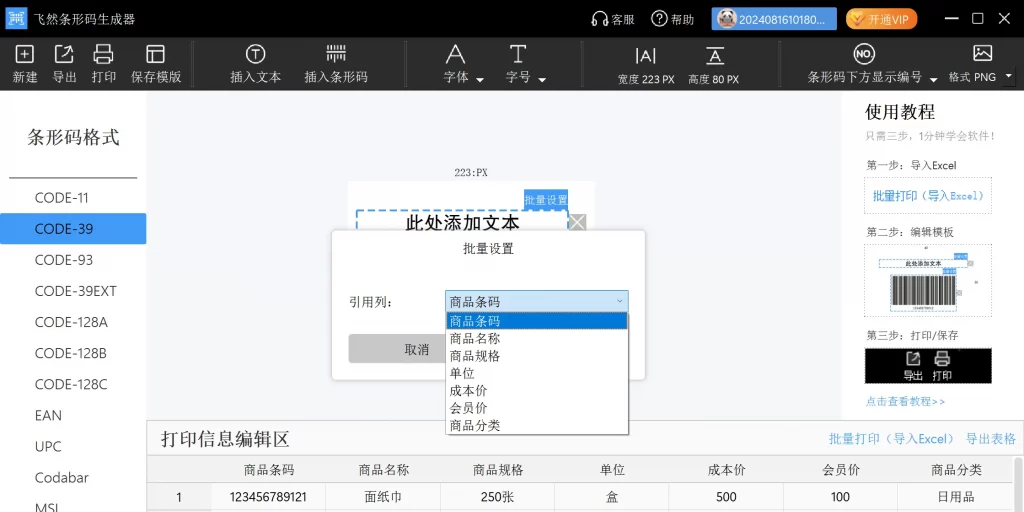
Task: Click the 日用品 category cell
Action: (x=955, y=497)
